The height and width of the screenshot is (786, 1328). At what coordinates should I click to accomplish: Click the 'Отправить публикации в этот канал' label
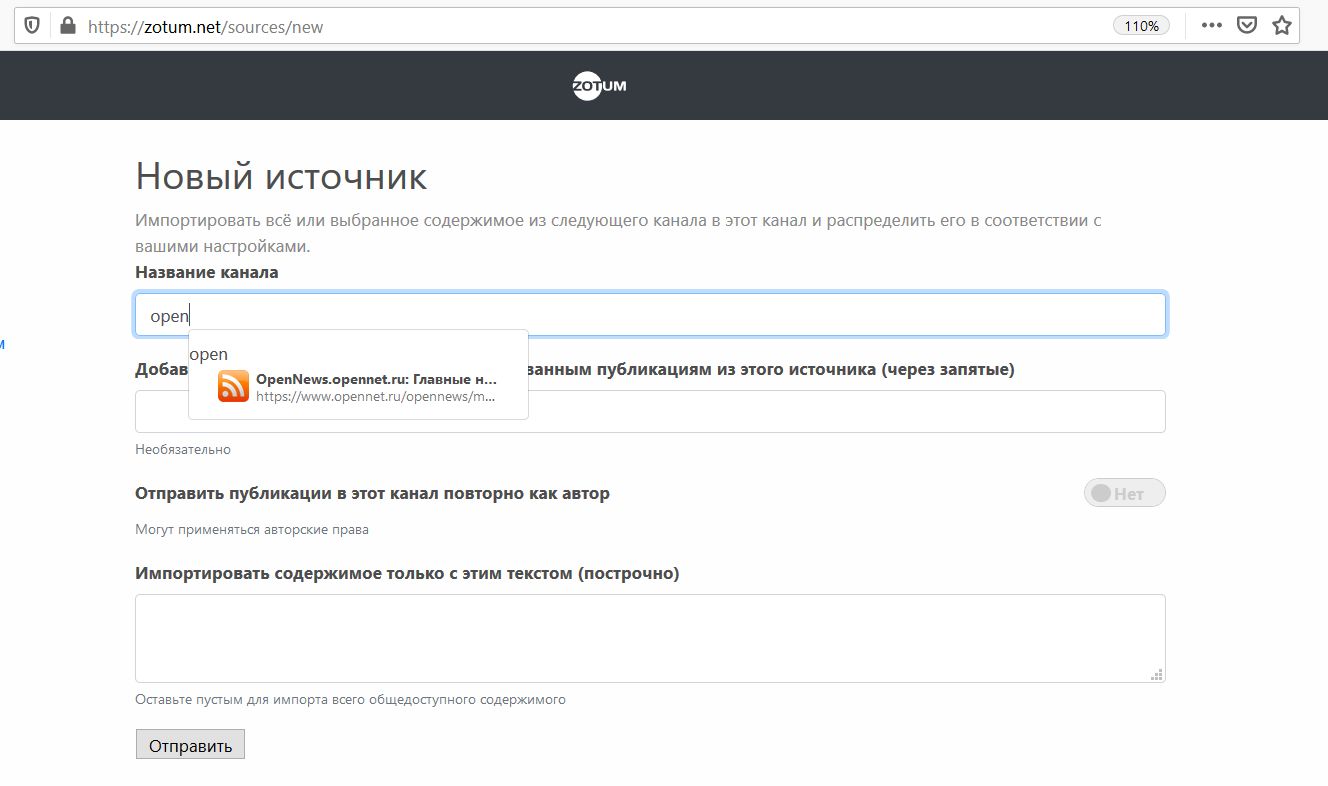(x=372, y=493)
